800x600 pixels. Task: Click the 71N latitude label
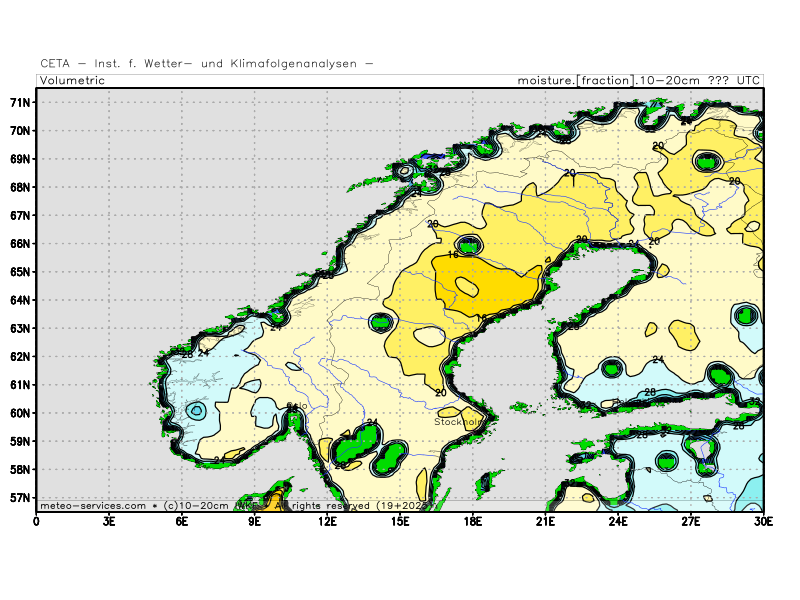20,103
